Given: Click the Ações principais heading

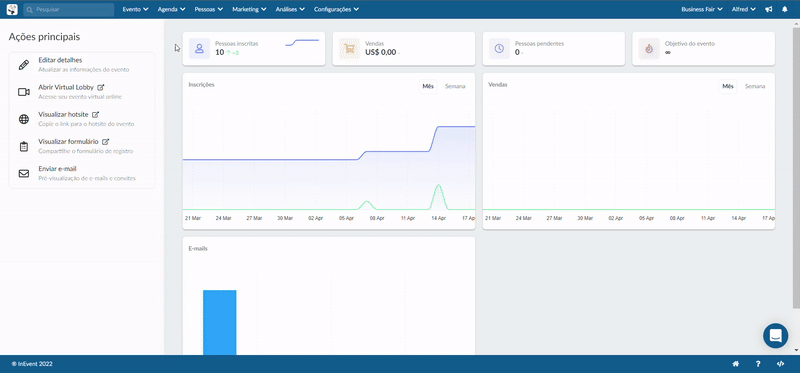Looking at the screenshot, I should 44,37.
